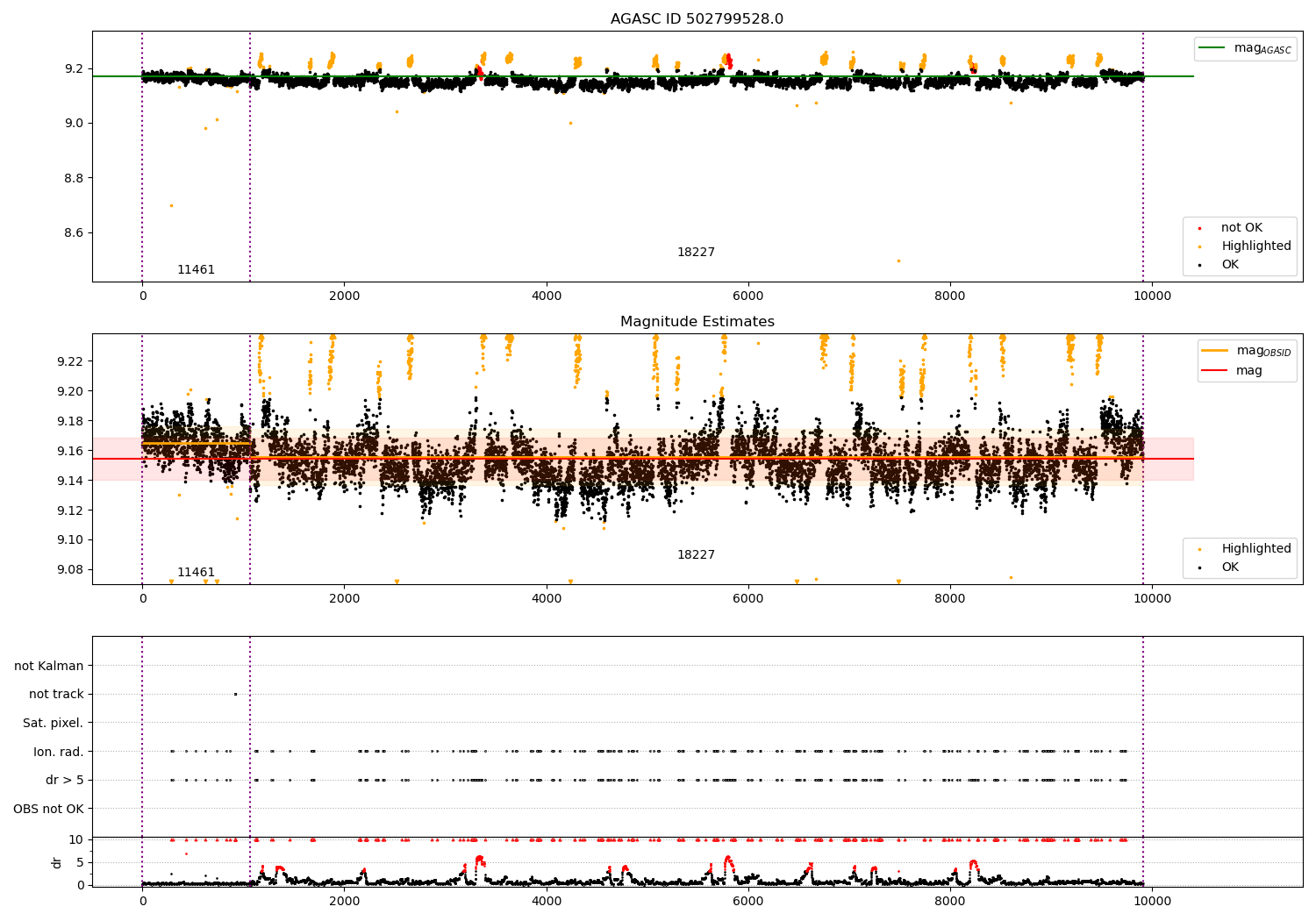Select 'Highlighted' legend entry in top plot

coord(1256,246)
